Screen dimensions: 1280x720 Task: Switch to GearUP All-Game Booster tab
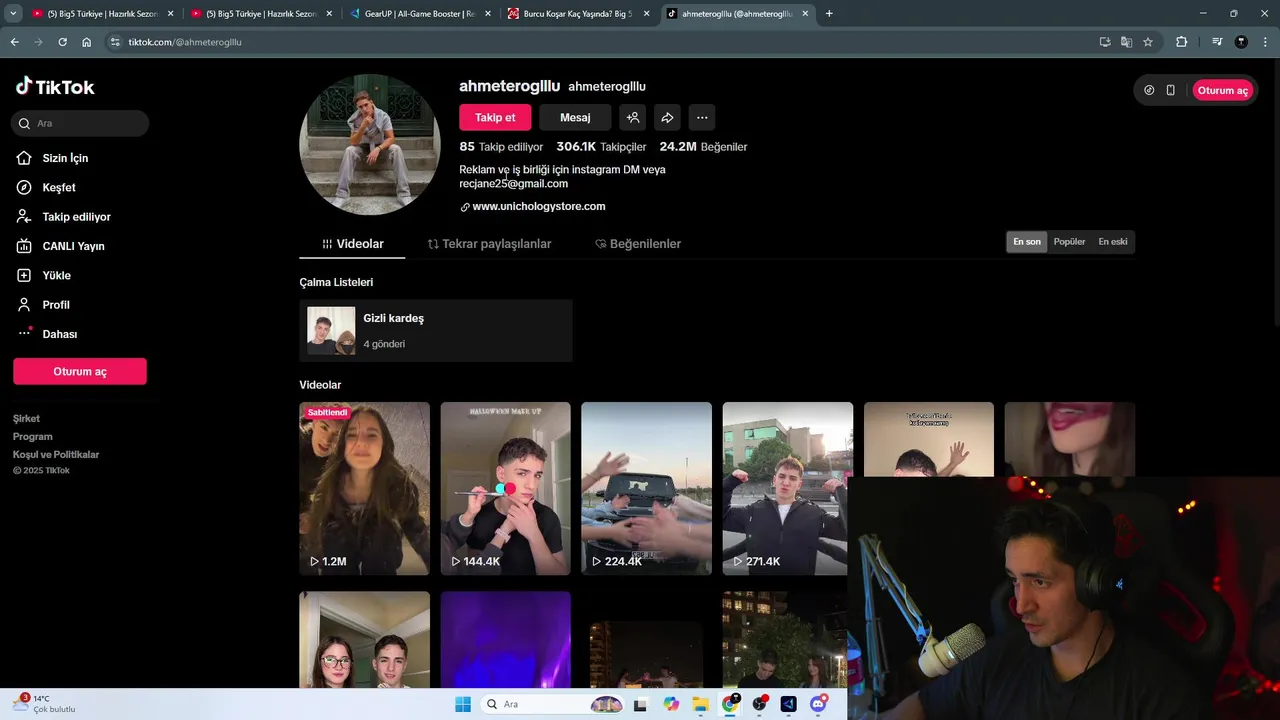(x=420, y=14)
